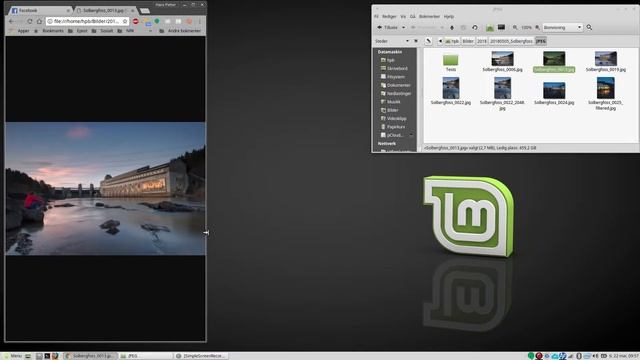Screen dimensions: 640x360
Task: Click the SimpleScreenRecorder taskbar entry
Action: [200, 356]
